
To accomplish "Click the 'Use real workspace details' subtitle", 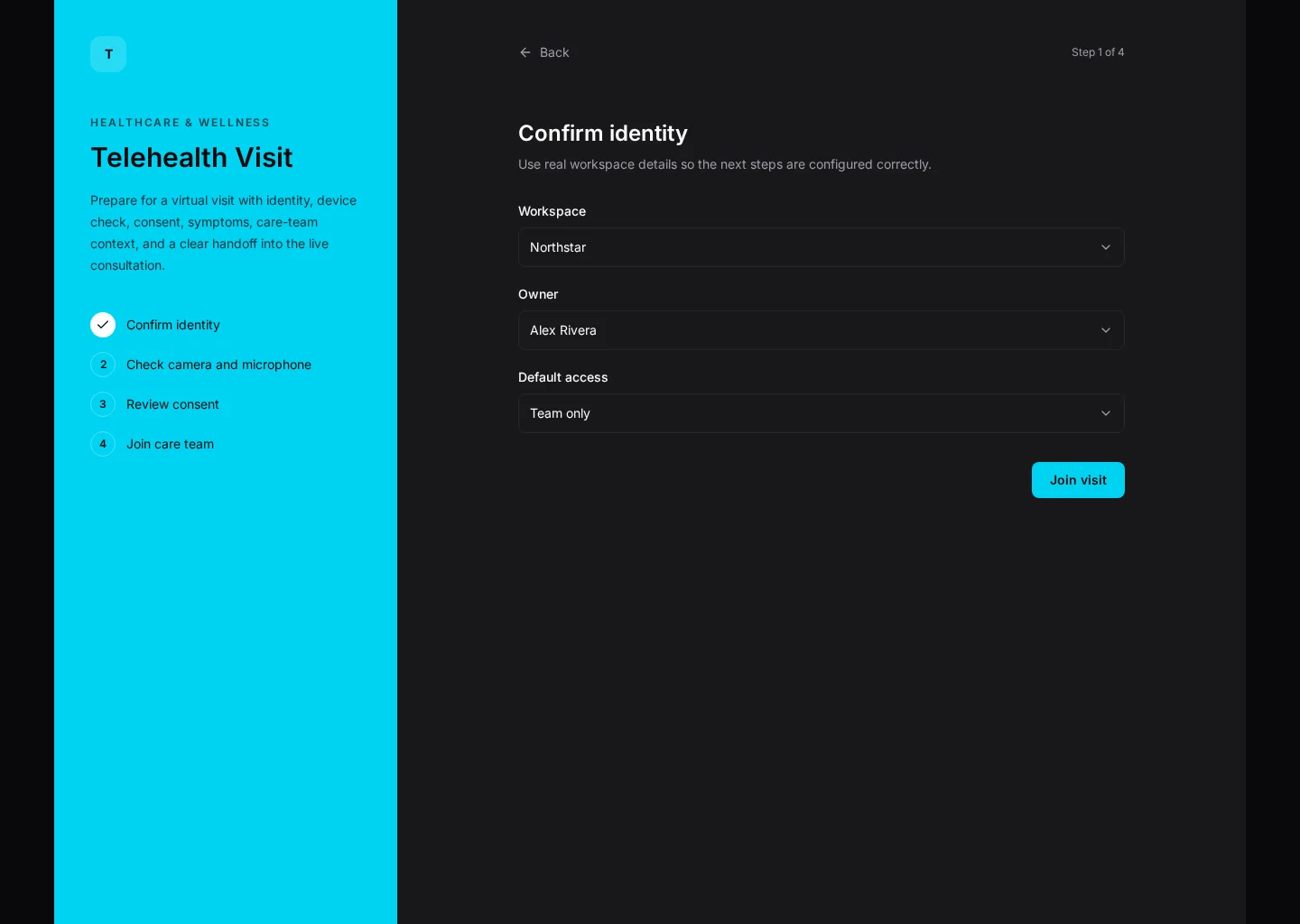I will click(x=725, y=164).
